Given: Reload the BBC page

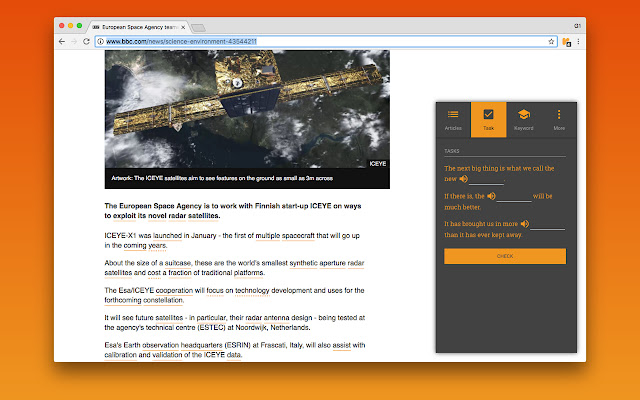Looking at the screenshot, I should [x=86, y=41].
